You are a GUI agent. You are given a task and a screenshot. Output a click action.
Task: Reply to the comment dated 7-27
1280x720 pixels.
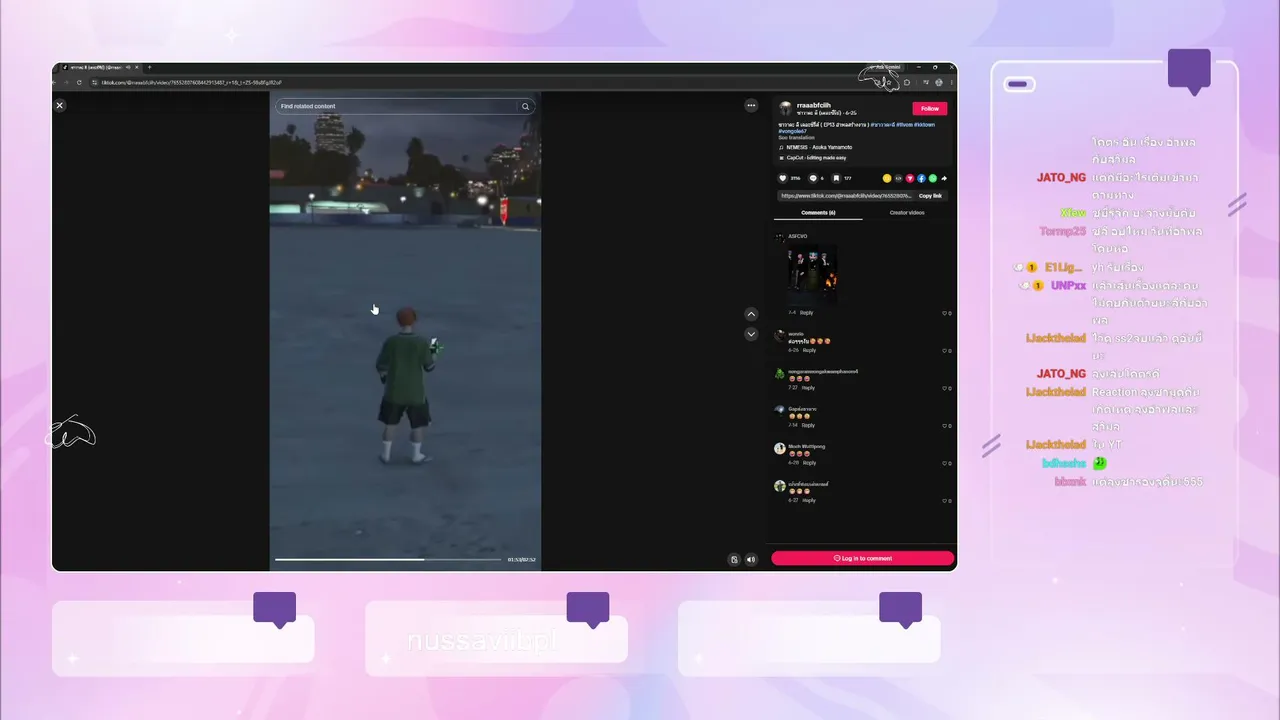coord(808,388)
